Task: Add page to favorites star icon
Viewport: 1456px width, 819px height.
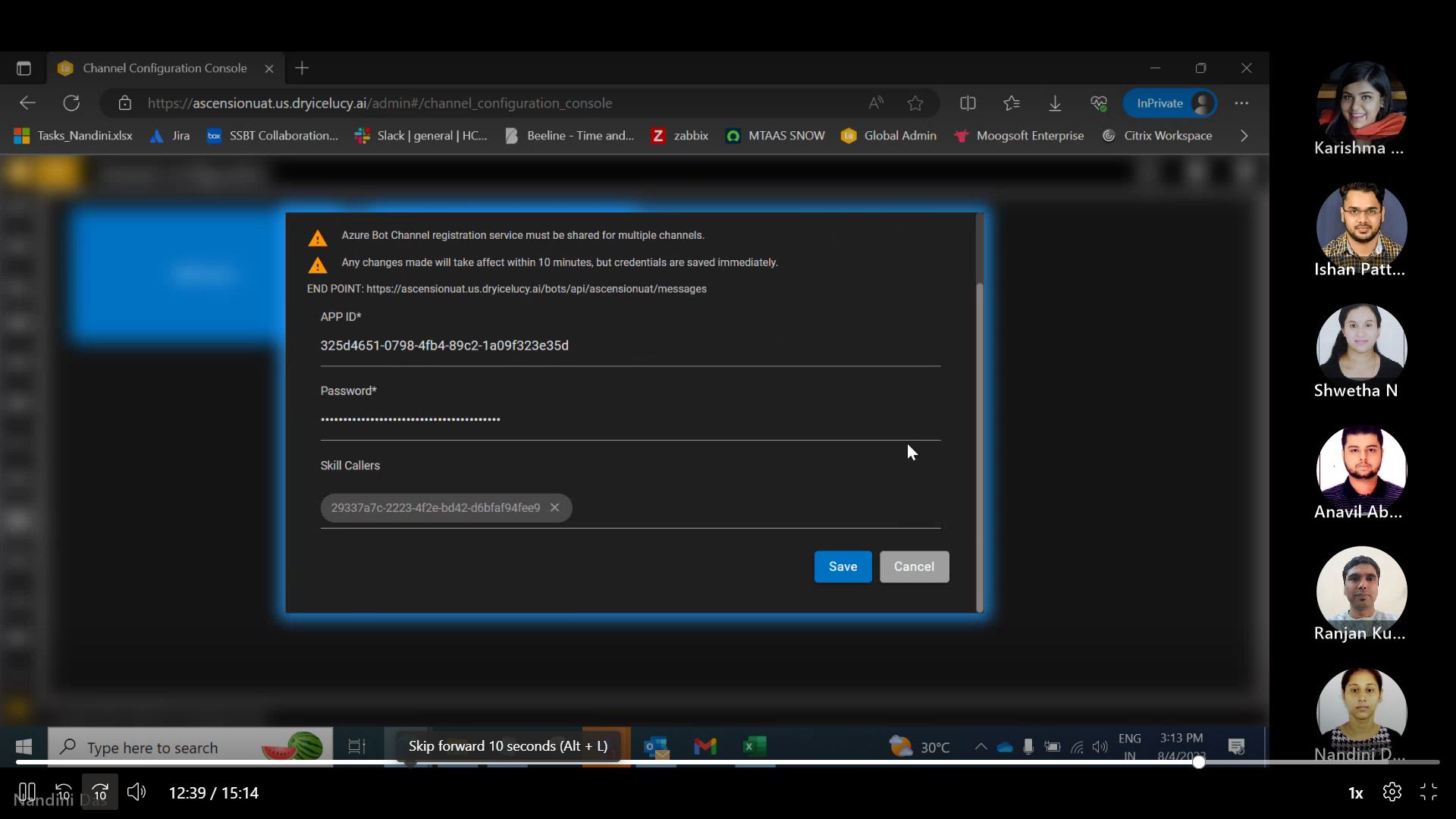Action: pyautogui.click(x=915, y=103)
